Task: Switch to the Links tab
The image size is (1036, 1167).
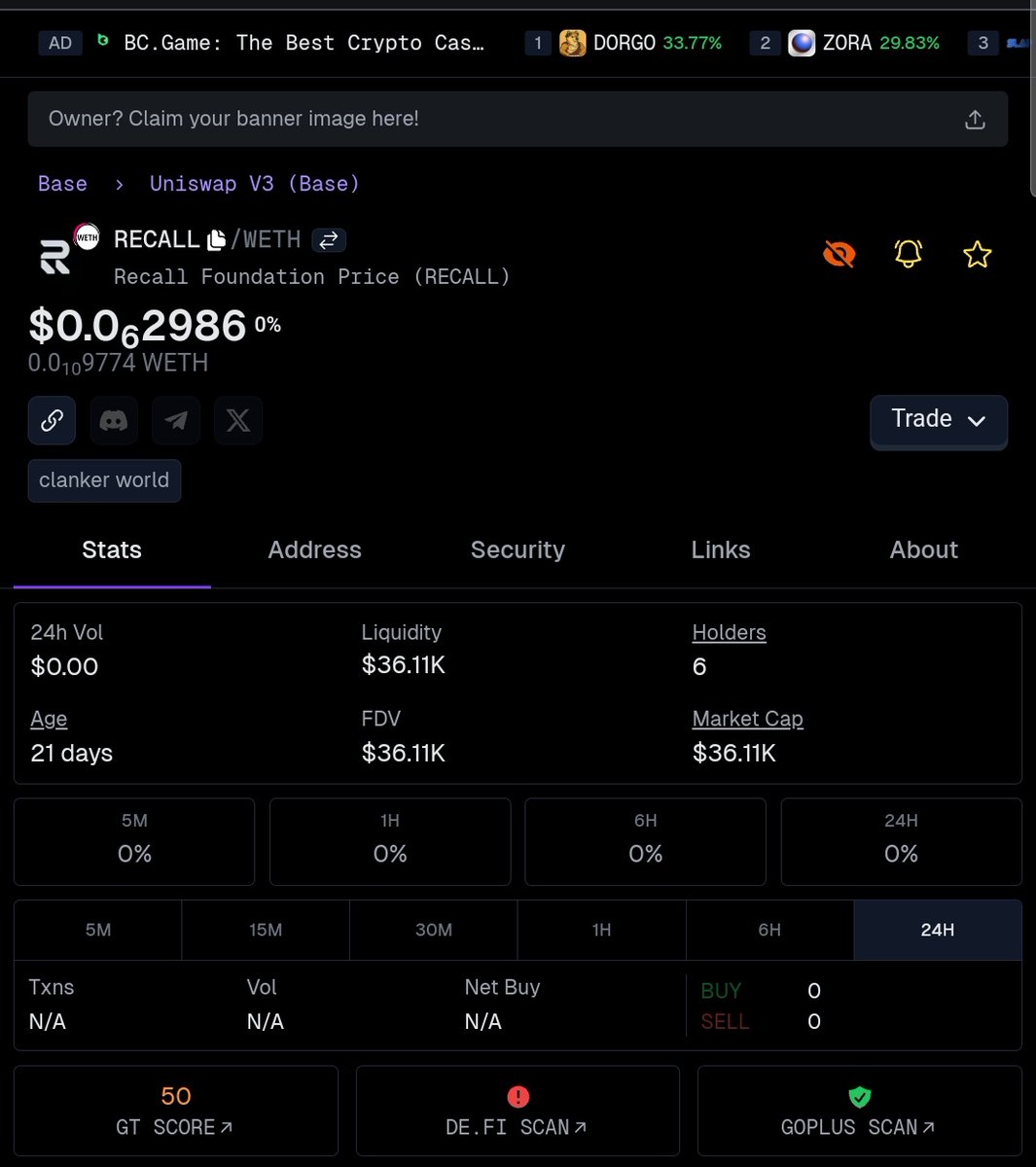Action: coord(721,550)
